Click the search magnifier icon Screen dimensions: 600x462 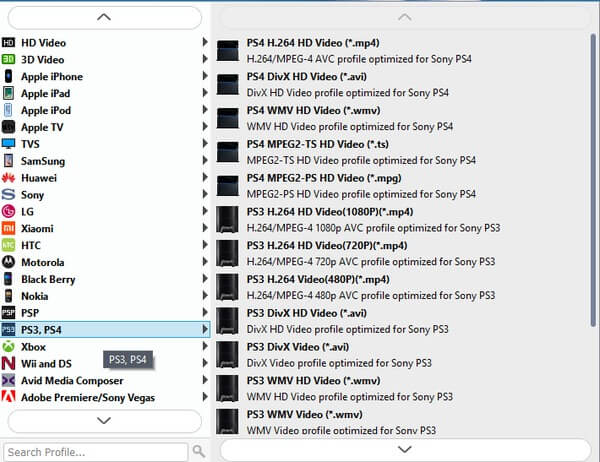(x=199, y=451)
